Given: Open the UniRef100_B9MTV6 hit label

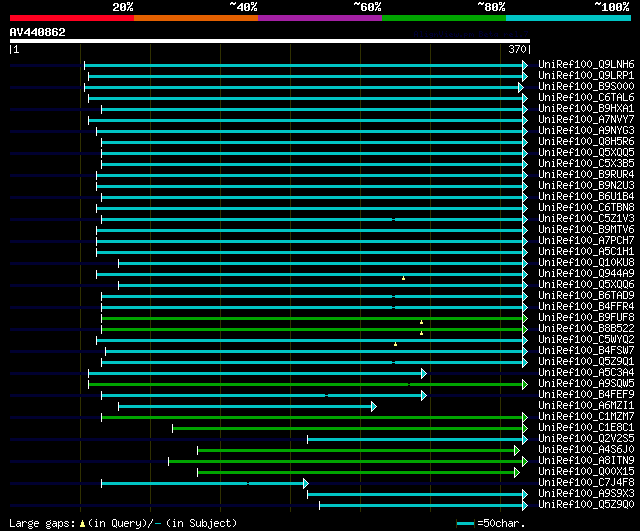Looking at the screenshot, I should 586,230.
